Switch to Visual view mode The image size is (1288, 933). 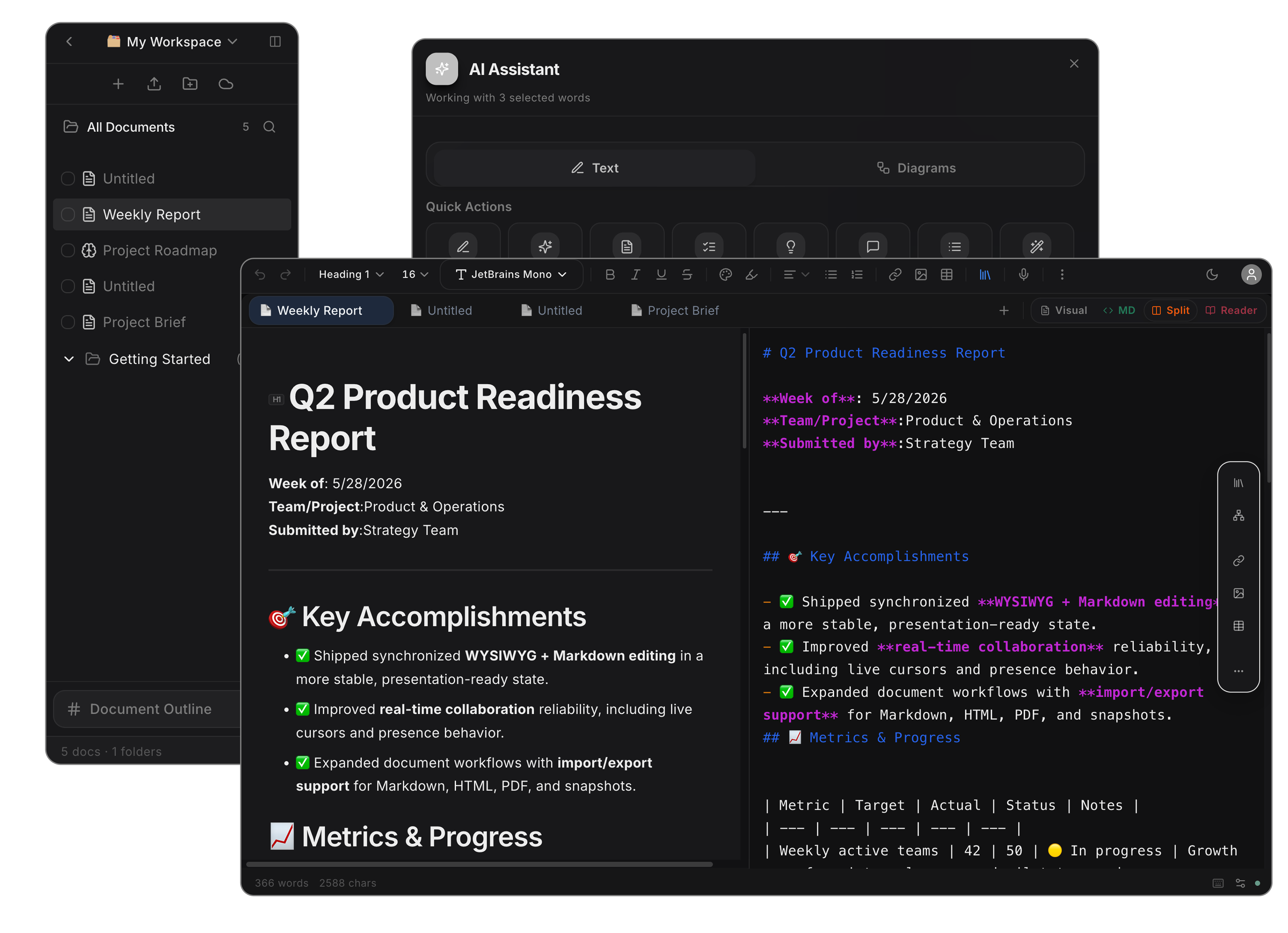[1064, 310]
